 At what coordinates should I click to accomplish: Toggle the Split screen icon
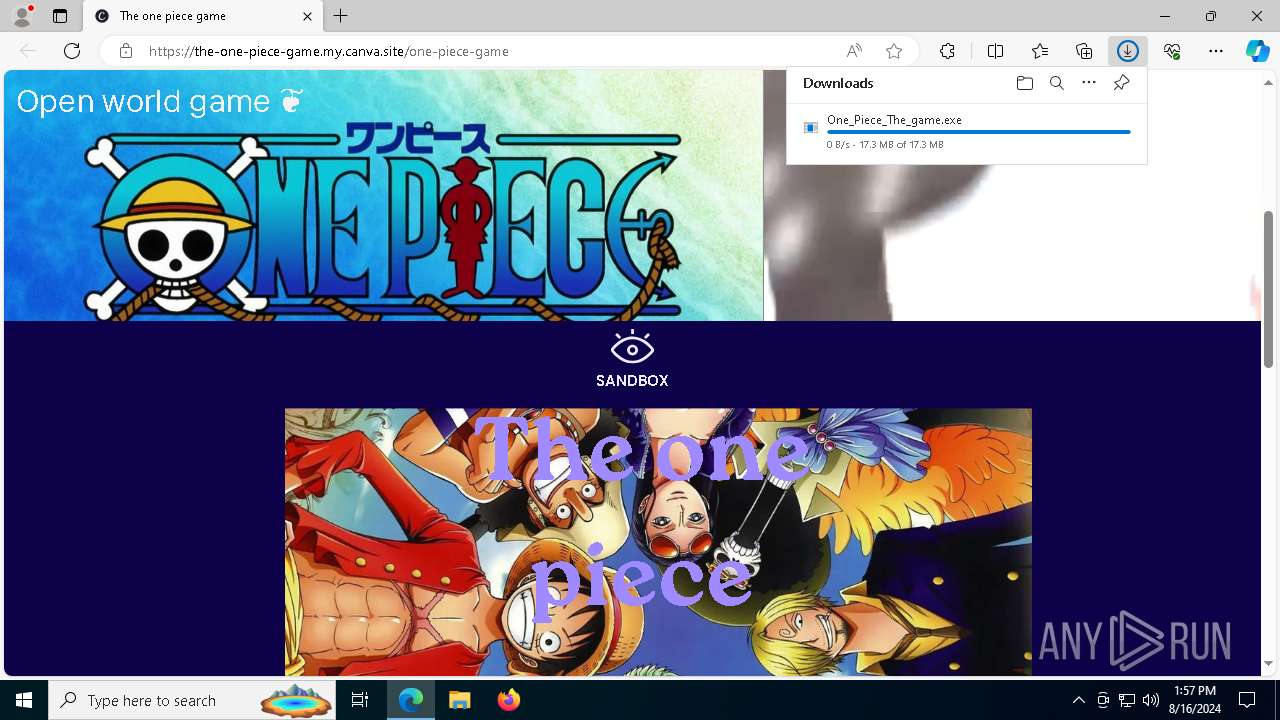pyautogui.click(x=995, y=51)
